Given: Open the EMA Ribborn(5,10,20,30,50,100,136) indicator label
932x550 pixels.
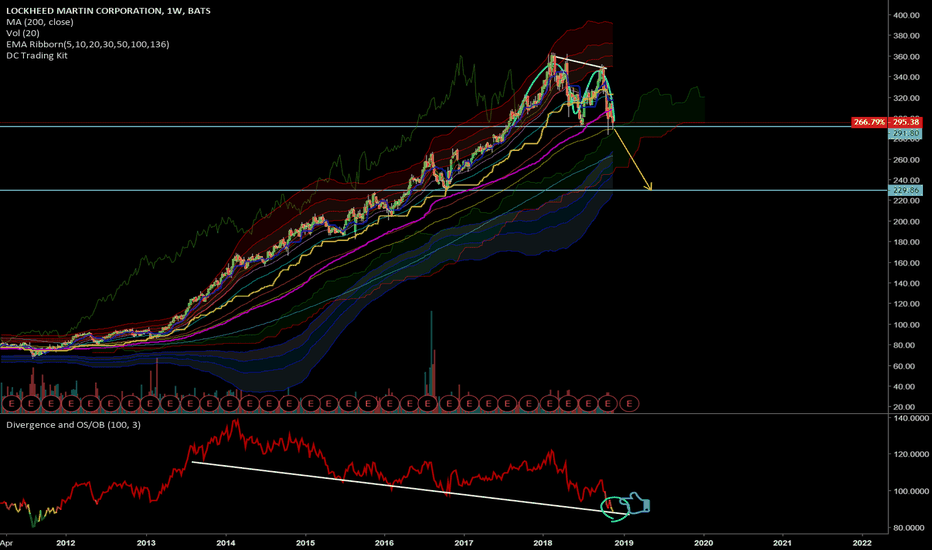Looking at the screenshot, I should [88, 44].
